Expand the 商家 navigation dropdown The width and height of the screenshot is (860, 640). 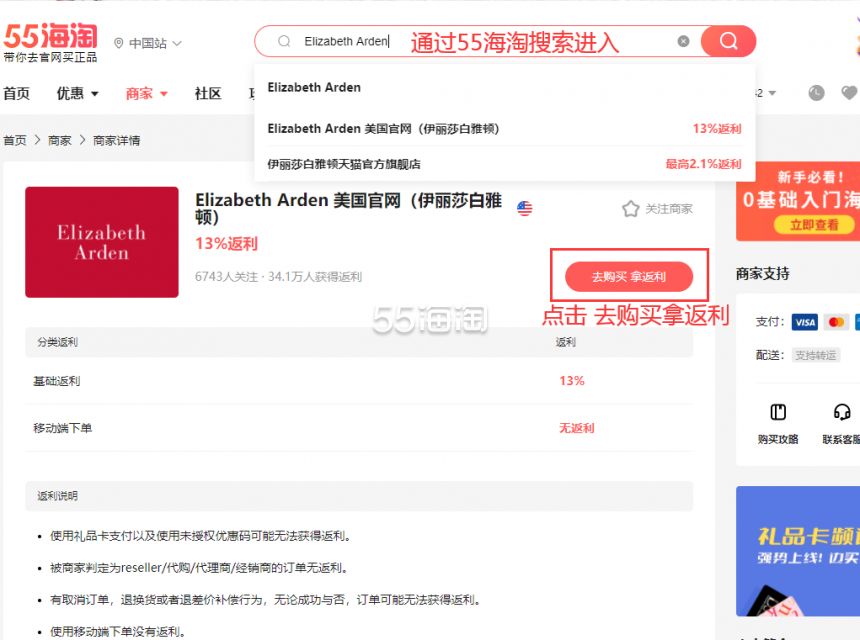146,93
